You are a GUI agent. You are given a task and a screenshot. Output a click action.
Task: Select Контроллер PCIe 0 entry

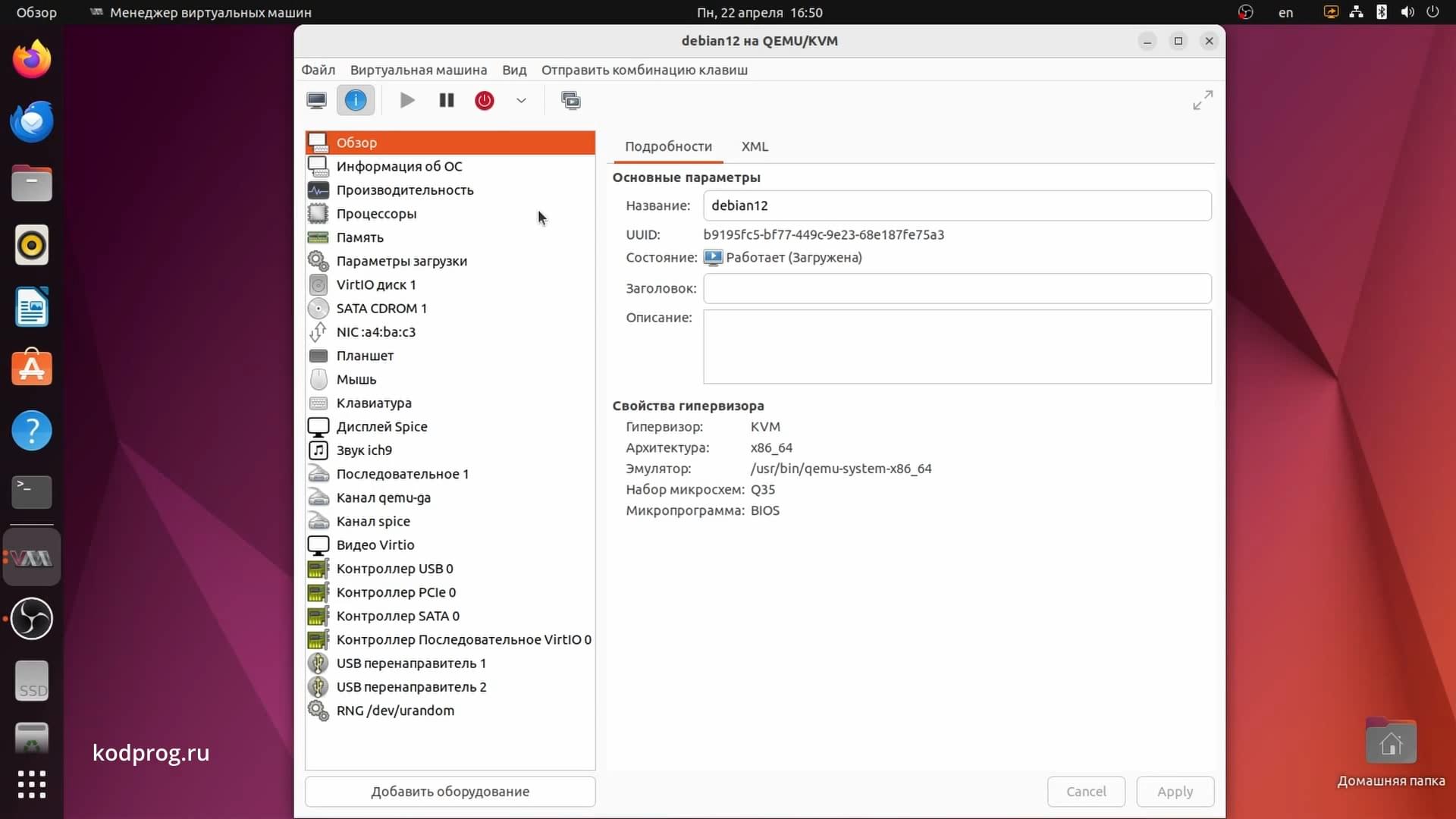tap(450, 592)
